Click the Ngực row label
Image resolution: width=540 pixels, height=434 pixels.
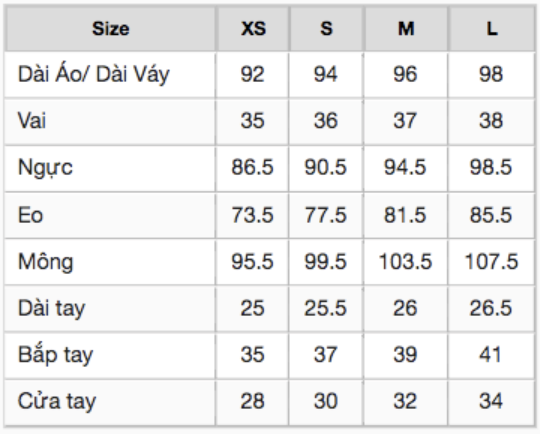point(45,168)
